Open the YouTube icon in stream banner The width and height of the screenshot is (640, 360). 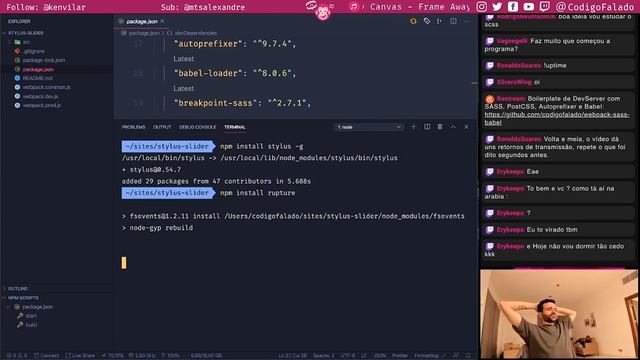click(x=529, y=7)
